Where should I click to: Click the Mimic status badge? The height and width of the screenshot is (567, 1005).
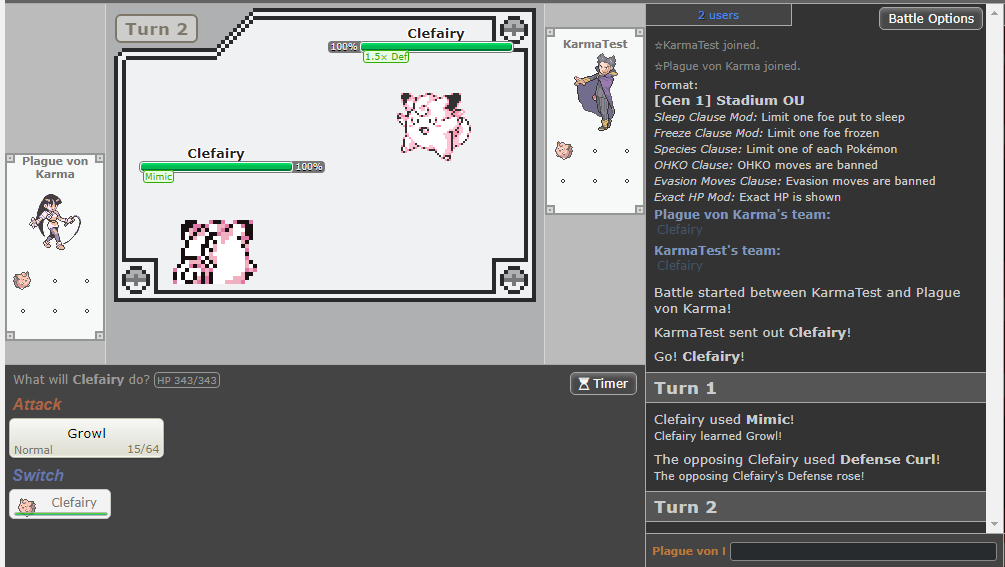158,177
